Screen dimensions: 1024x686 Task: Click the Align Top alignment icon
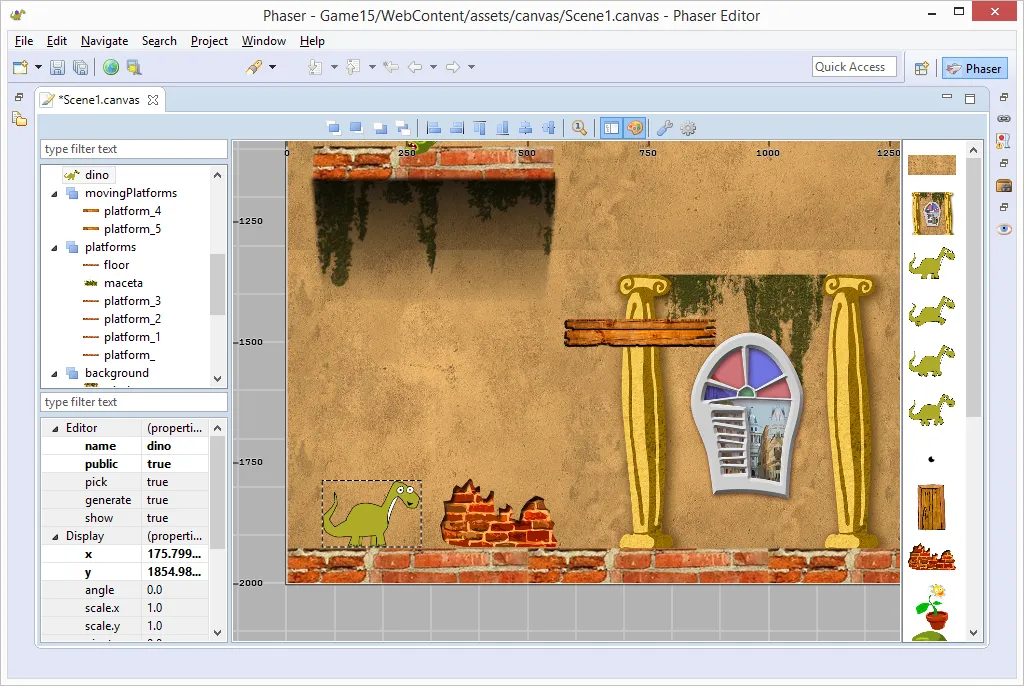click(x=479, y=127)
